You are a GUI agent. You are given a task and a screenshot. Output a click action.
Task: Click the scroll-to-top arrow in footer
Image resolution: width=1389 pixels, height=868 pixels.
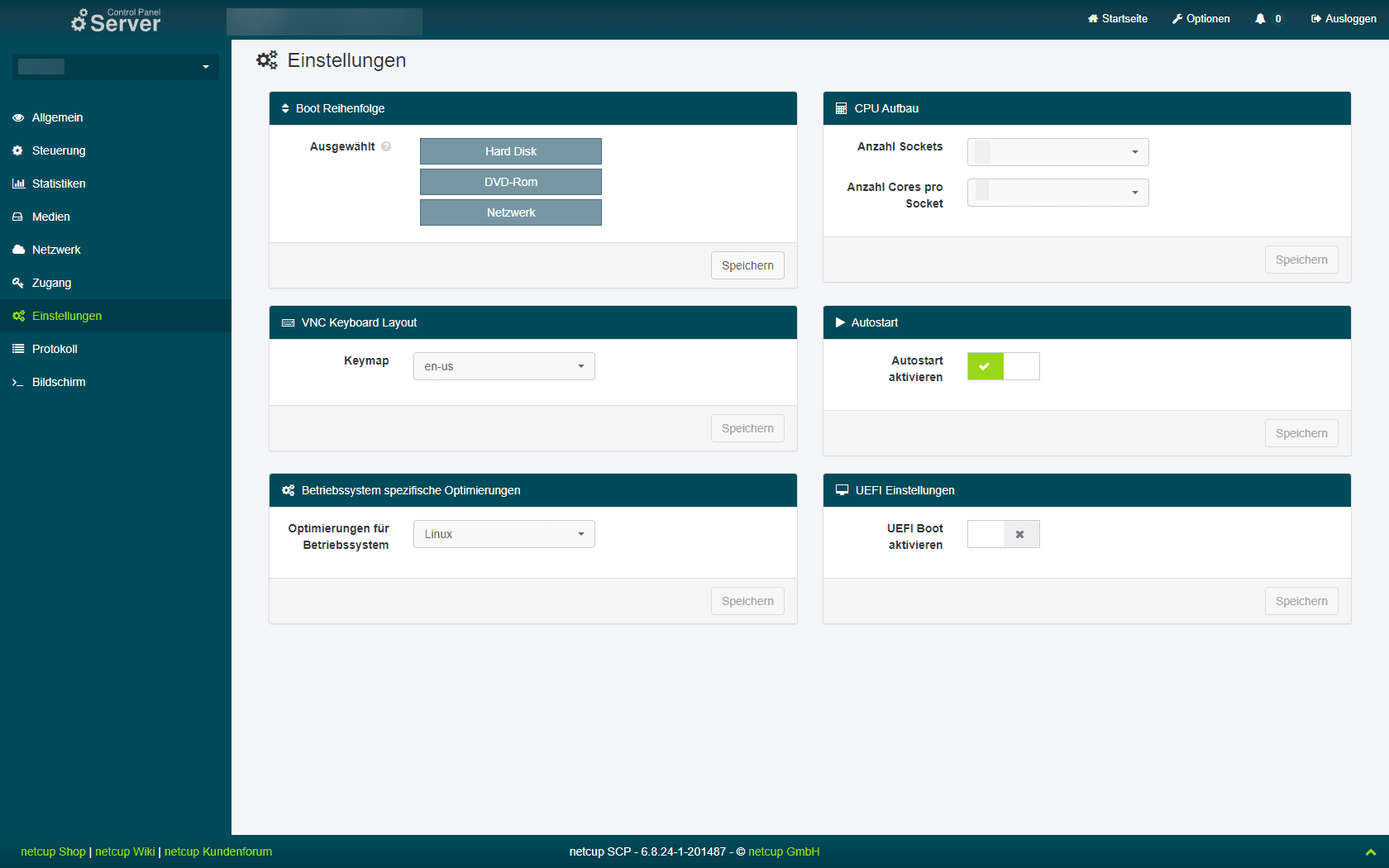(1370, 851)
